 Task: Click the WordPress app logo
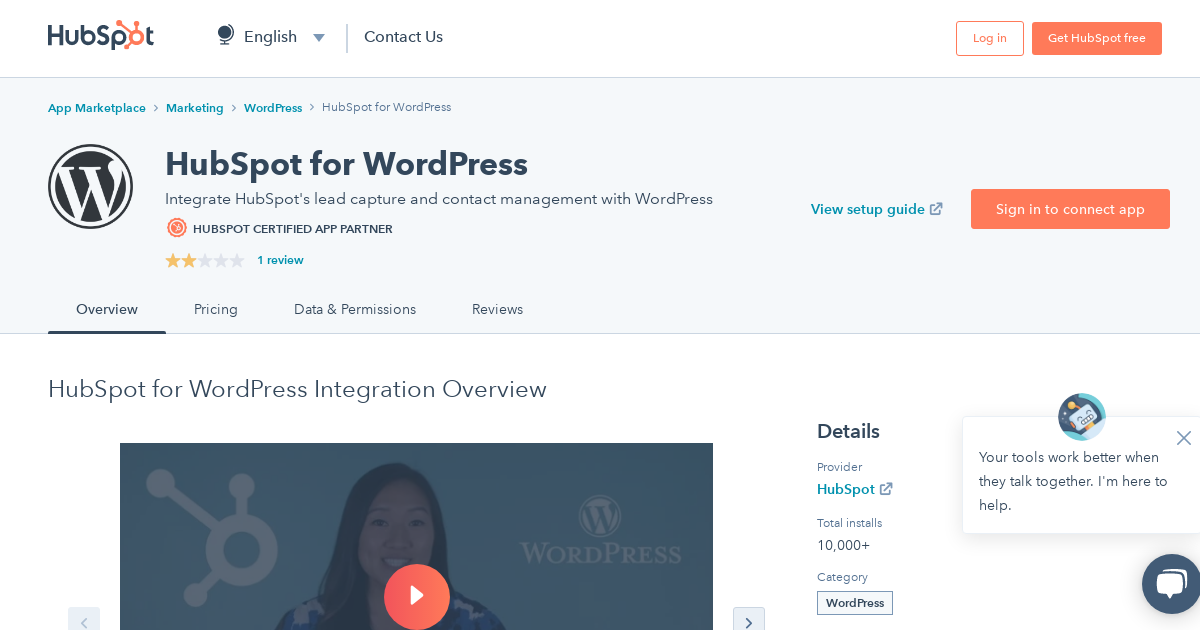click(90, 186)
